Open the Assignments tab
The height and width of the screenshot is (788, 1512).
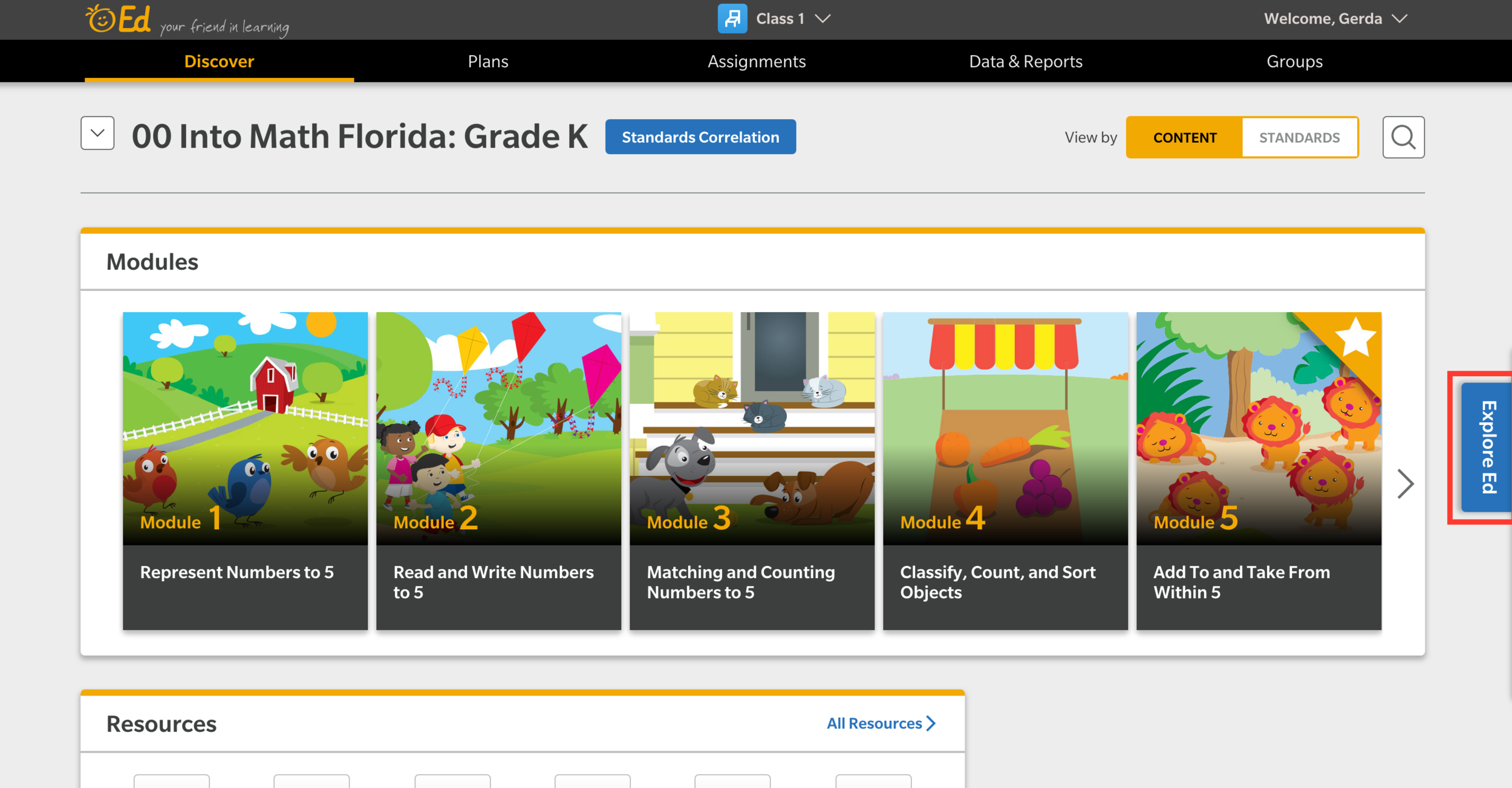coord(757,62)
